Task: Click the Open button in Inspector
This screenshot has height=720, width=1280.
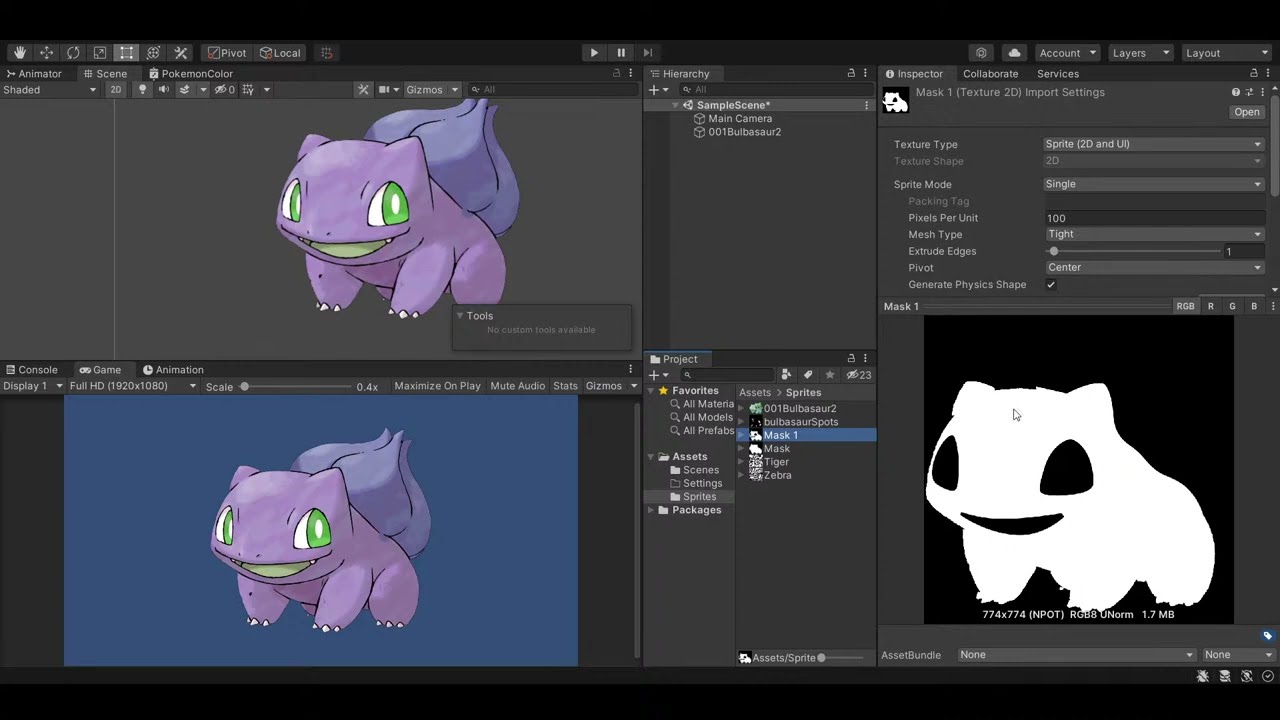Action: (x=1247, y=112)
